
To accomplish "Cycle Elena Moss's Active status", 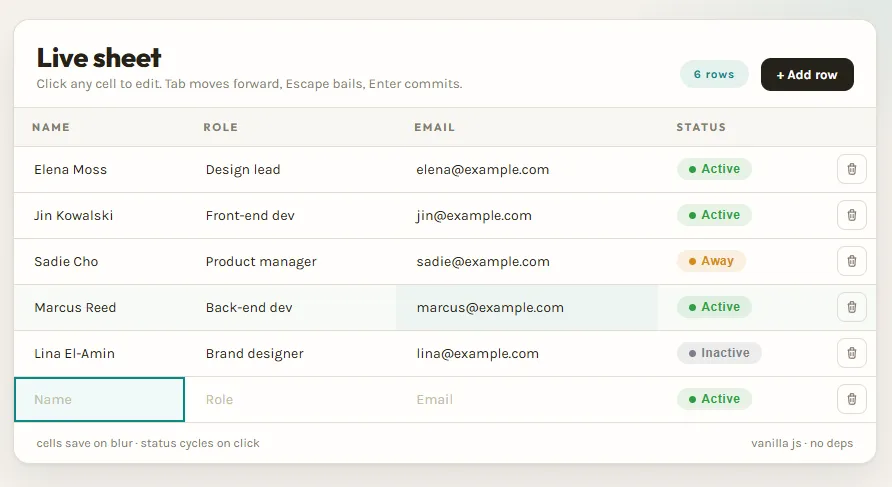I will [714, 169].
